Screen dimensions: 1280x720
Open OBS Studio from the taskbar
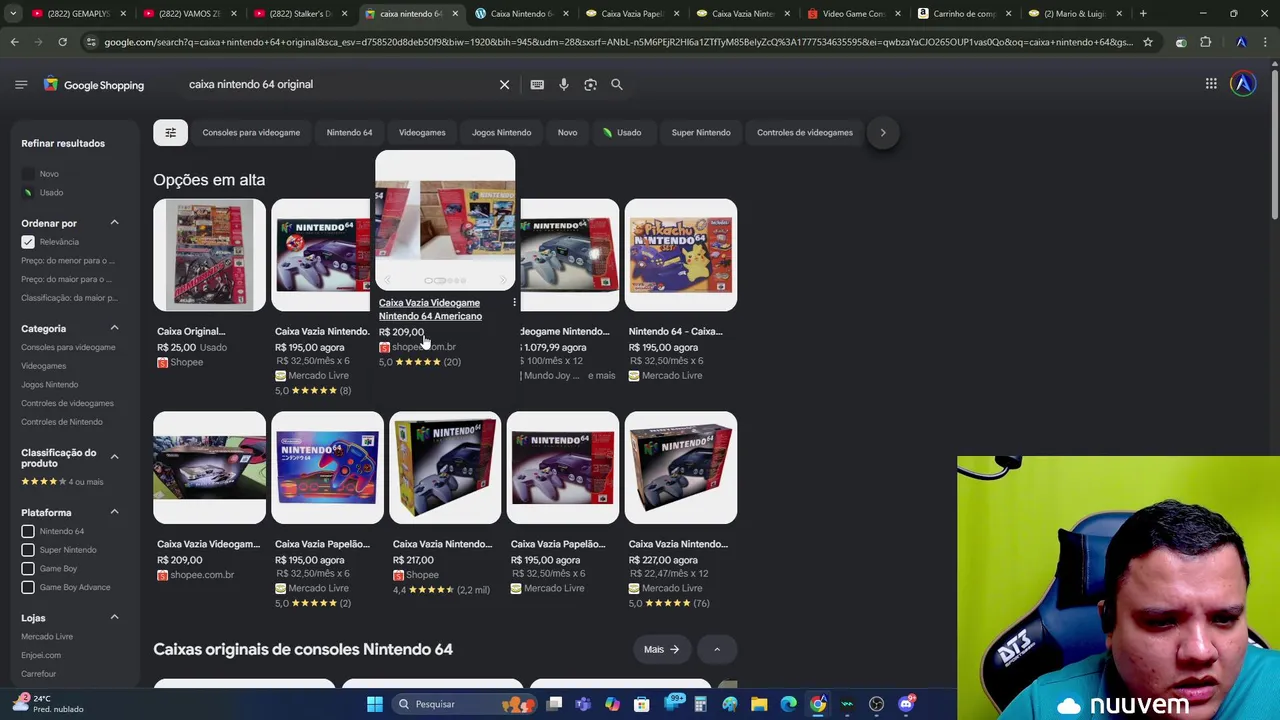pos(876,704)
